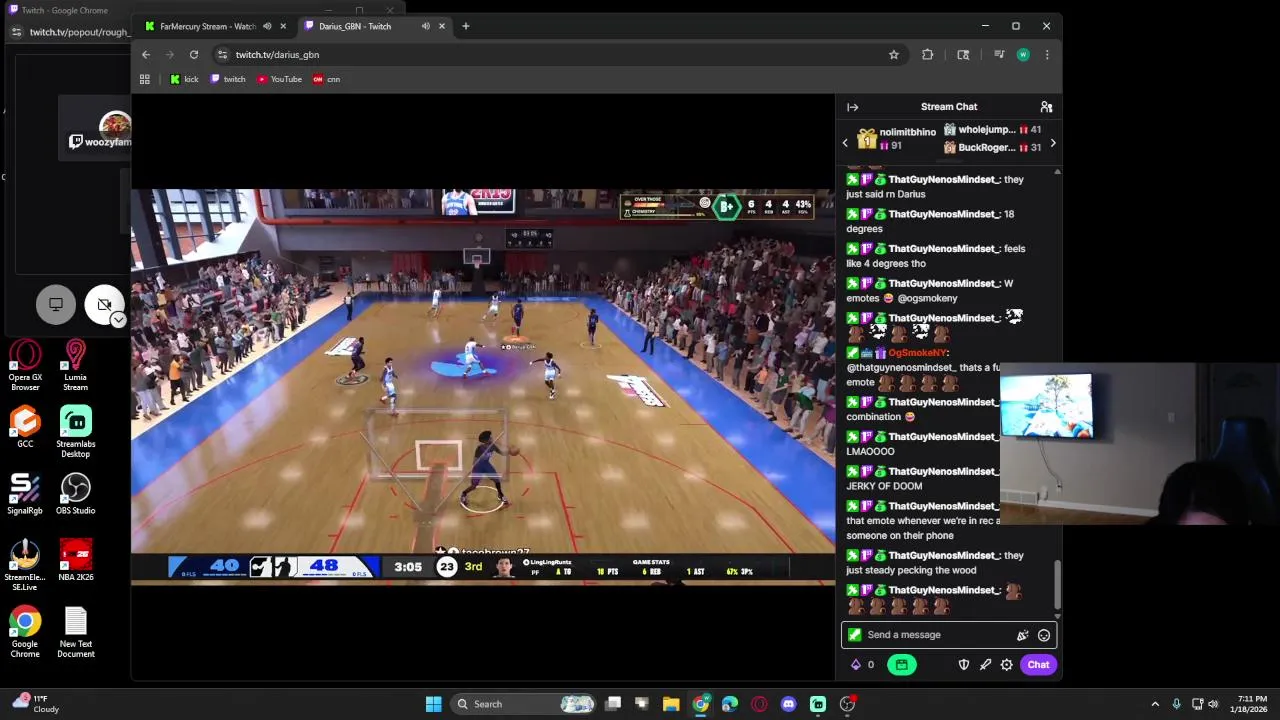Open the weather widget showing Cloudy
The width and height of the screenshot is (1280, 720).
(x=36, y=704)
